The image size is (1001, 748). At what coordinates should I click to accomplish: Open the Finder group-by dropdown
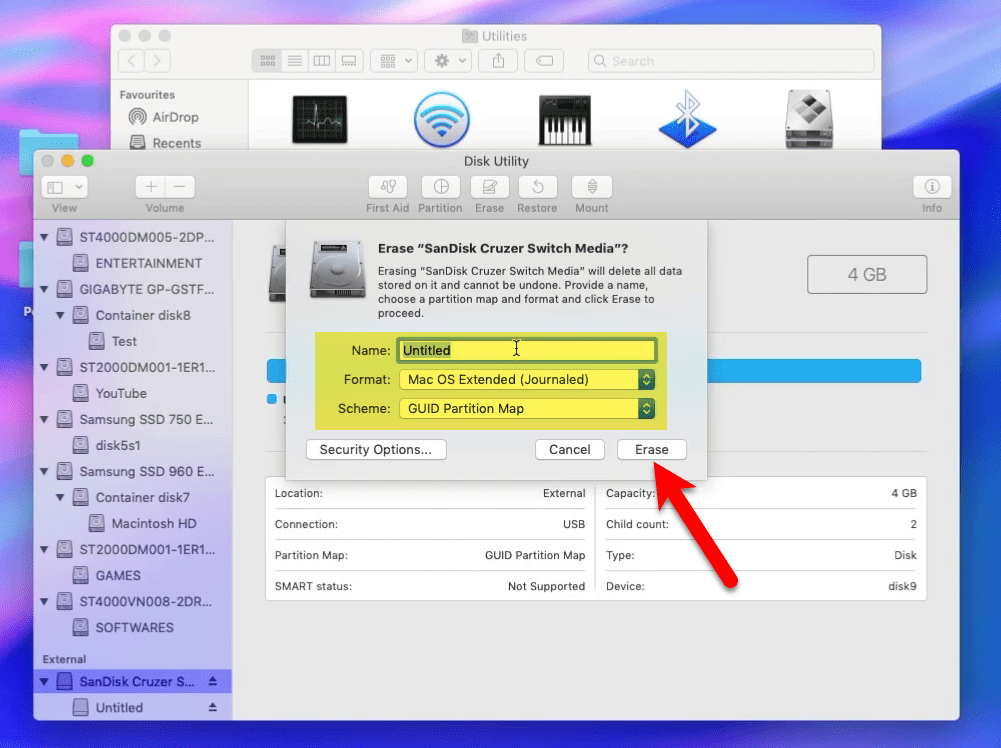pos(395,61)
